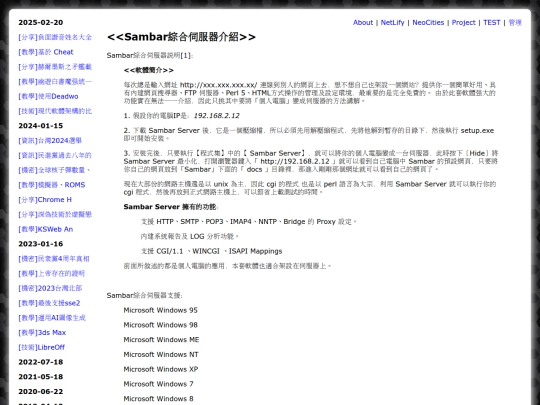
Task: Click the 'Sambar Server 擁有的功能' bold heading
Action: [170, 207]
